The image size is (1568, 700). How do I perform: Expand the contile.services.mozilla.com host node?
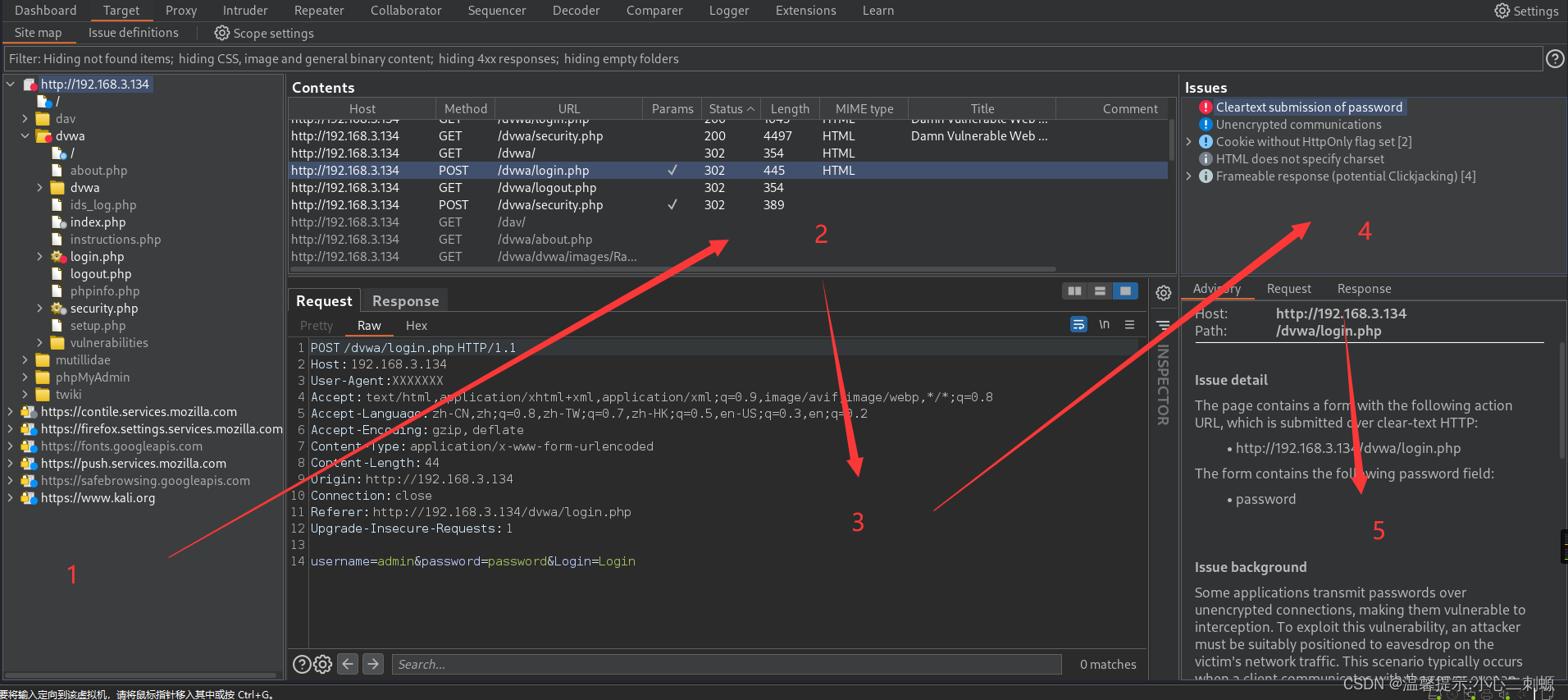point(10,412)
